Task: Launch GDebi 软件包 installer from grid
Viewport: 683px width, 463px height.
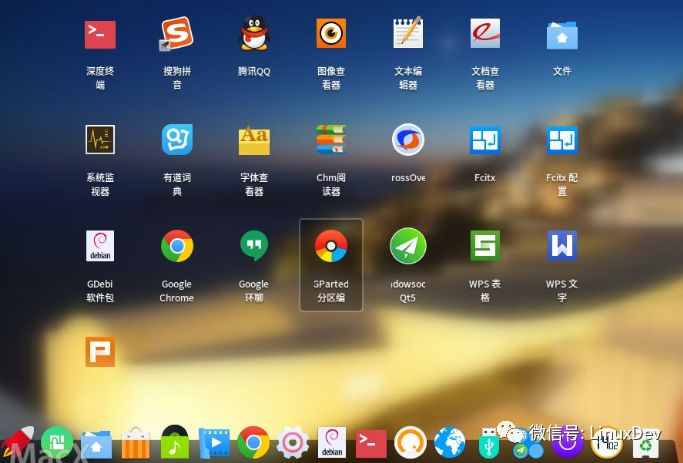Action: [x=100, y=246]
